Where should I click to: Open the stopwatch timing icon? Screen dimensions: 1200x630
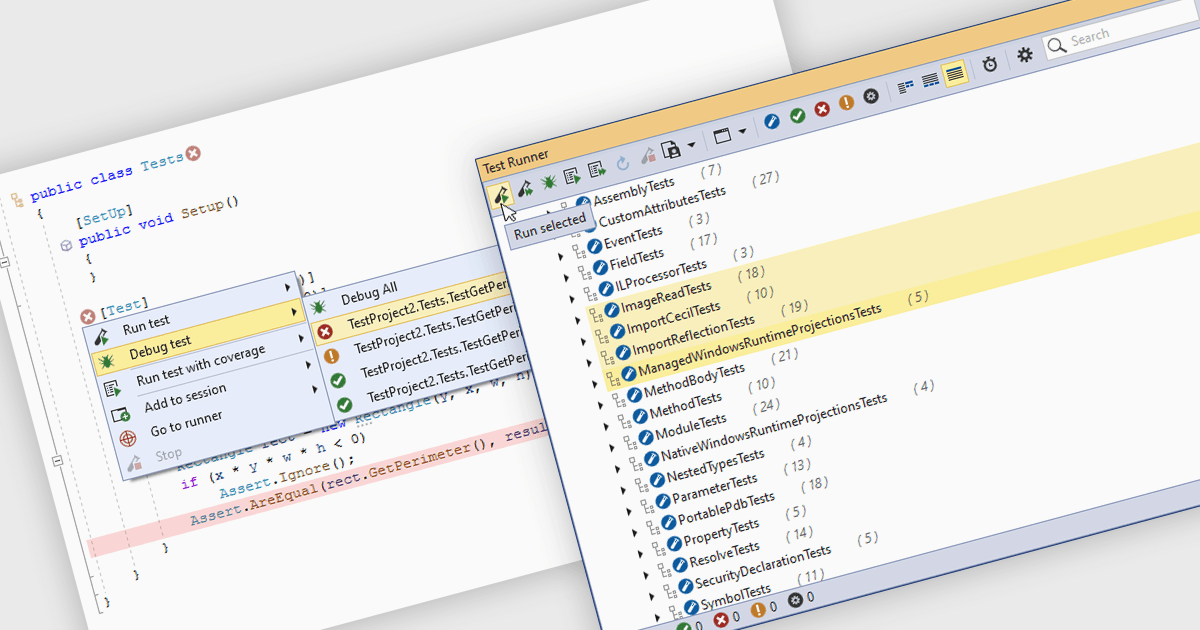point(990,64)
